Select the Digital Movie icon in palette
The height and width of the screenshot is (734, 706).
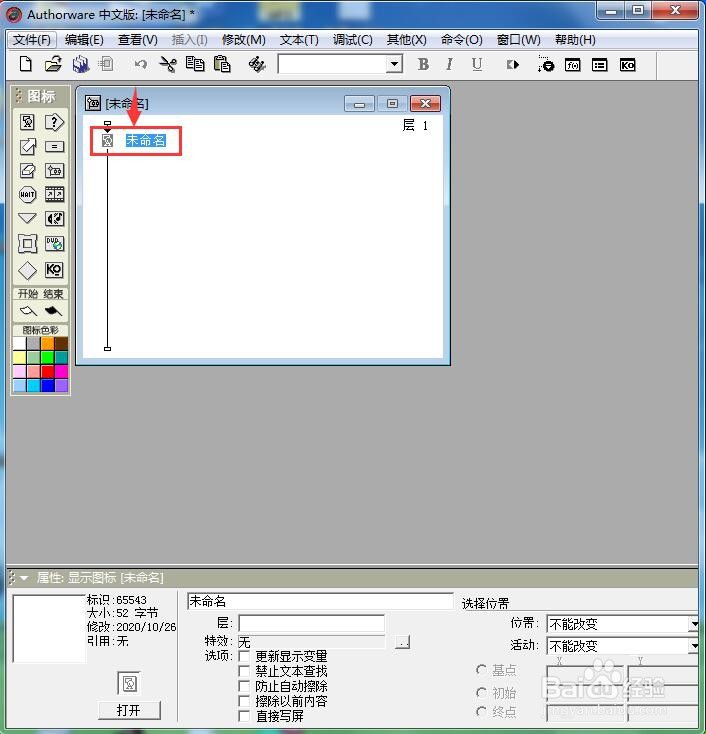coord(54,194)
